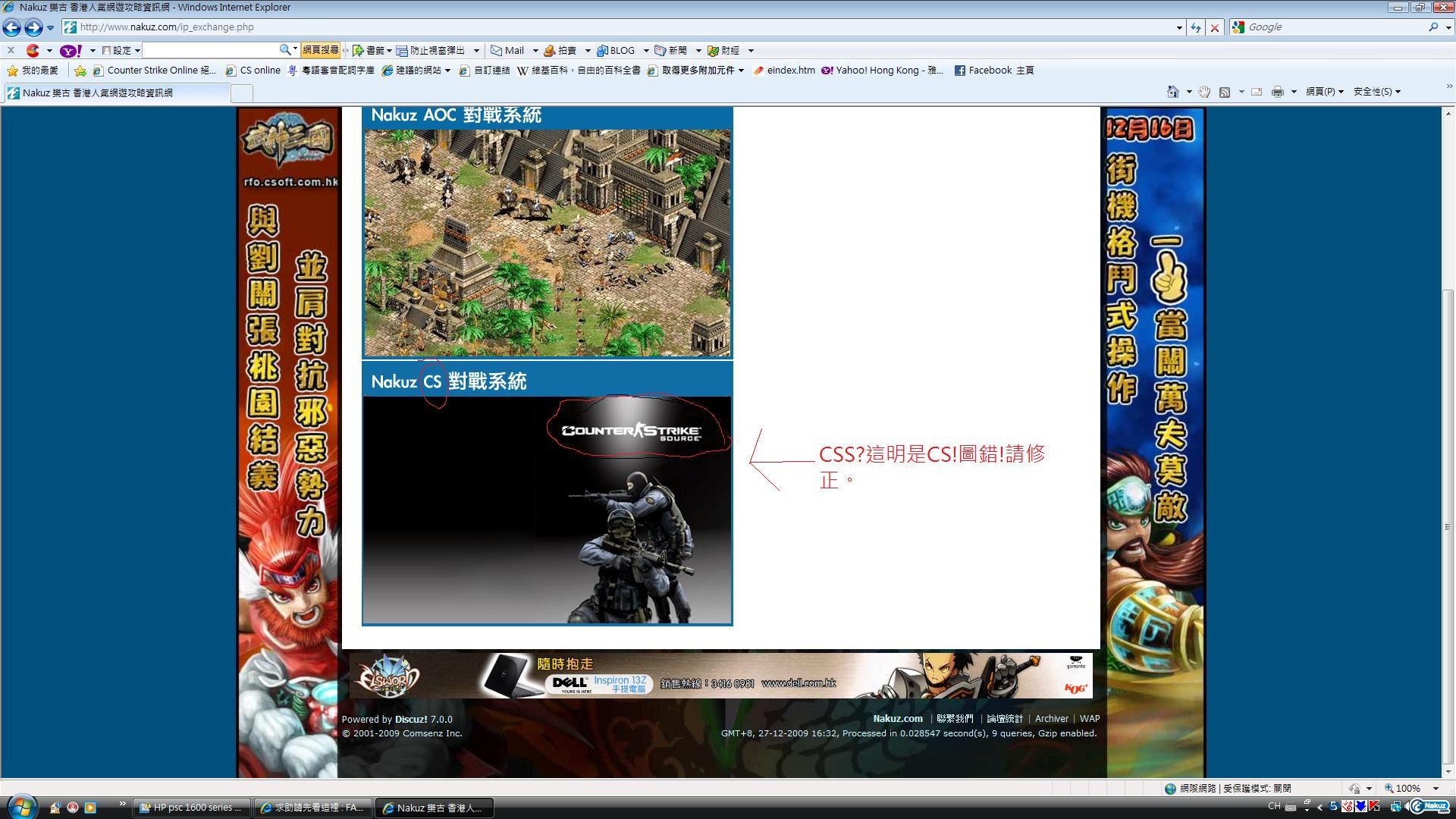
Task: Refresh the current page
Action: [x=1196, y=27]
